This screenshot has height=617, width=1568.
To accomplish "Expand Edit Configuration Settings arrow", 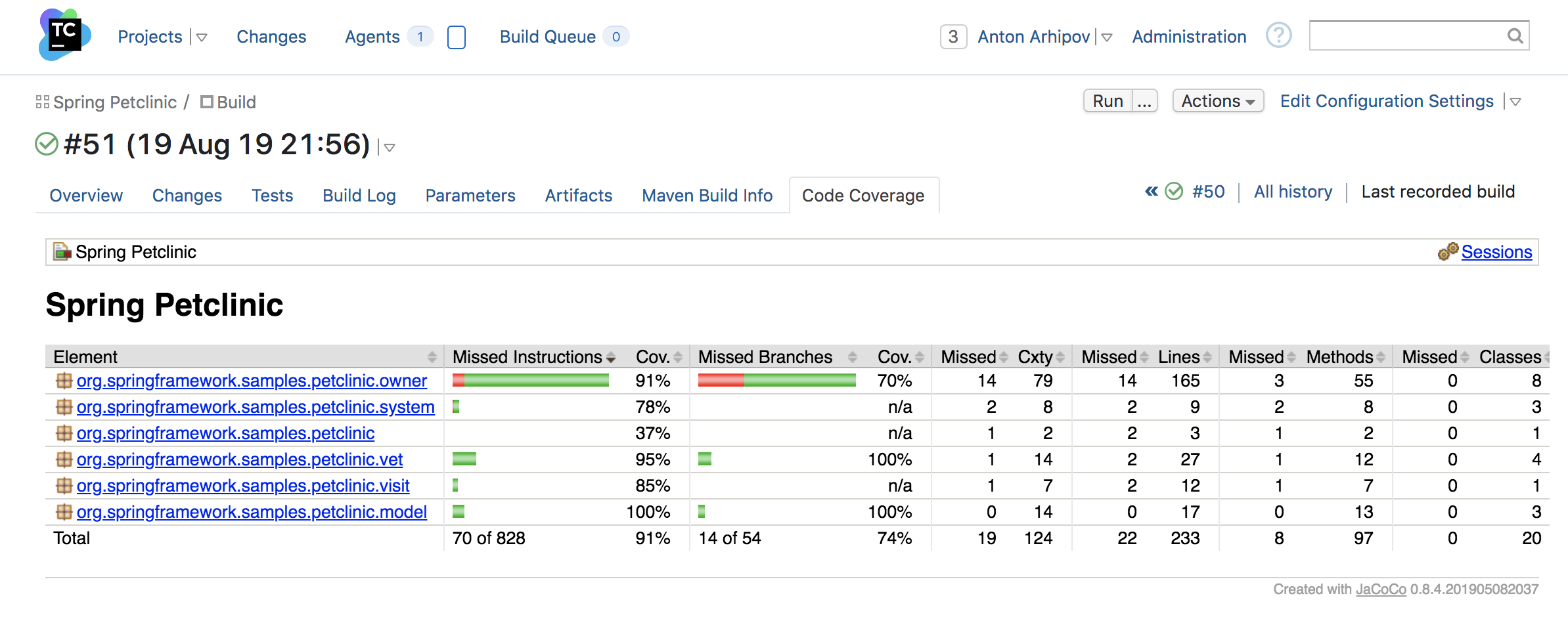I will tap(1515, 102).
